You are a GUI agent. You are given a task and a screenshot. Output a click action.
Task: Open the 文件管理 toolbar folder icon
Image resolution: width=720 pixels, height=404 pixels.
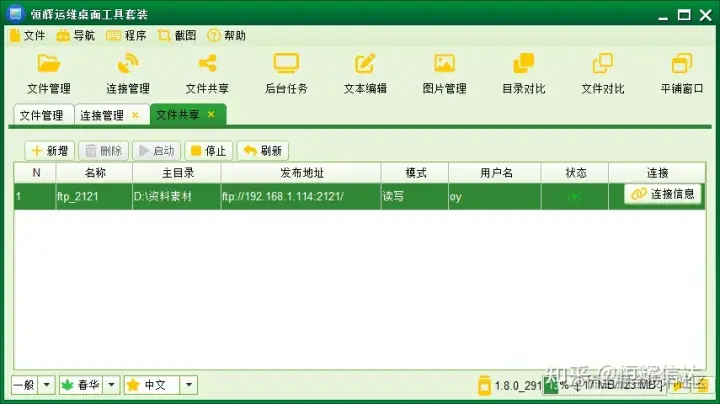[x=49, y=64]
